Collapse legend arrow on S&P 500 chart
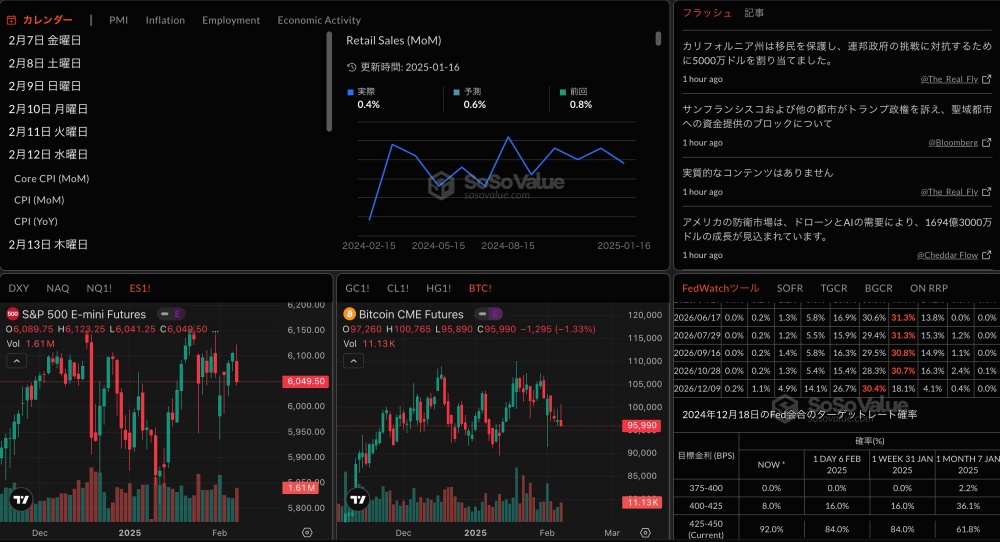The height and width of the screenshot is (542, 1000). coord(17,361)
